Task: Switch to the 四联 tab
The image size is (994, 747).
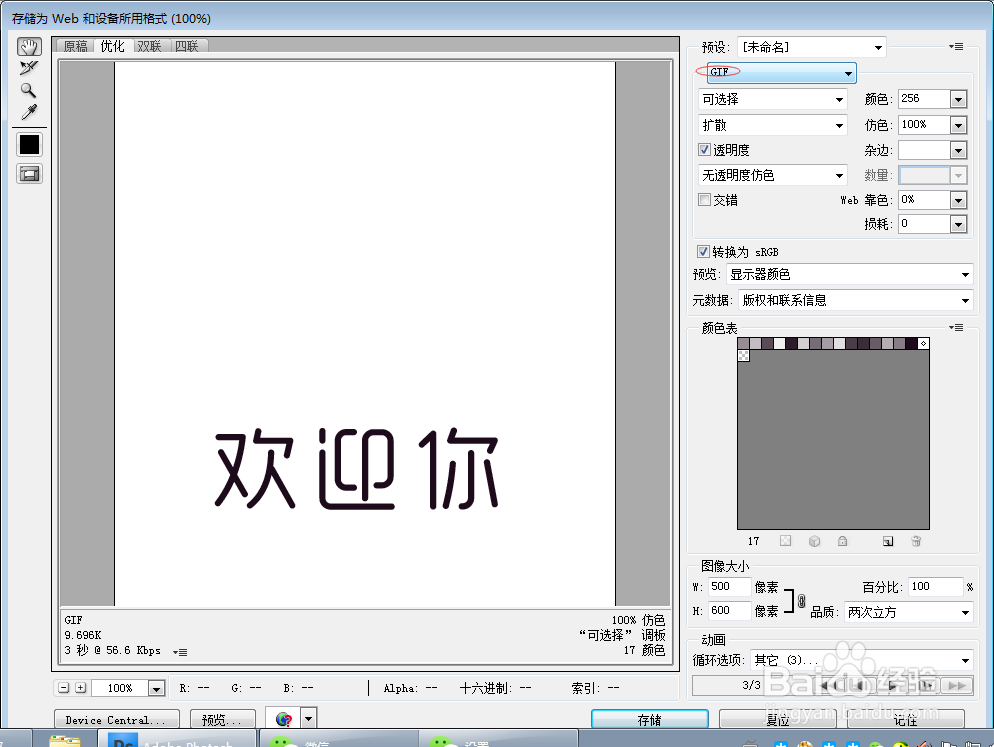Action: (186, 44)
